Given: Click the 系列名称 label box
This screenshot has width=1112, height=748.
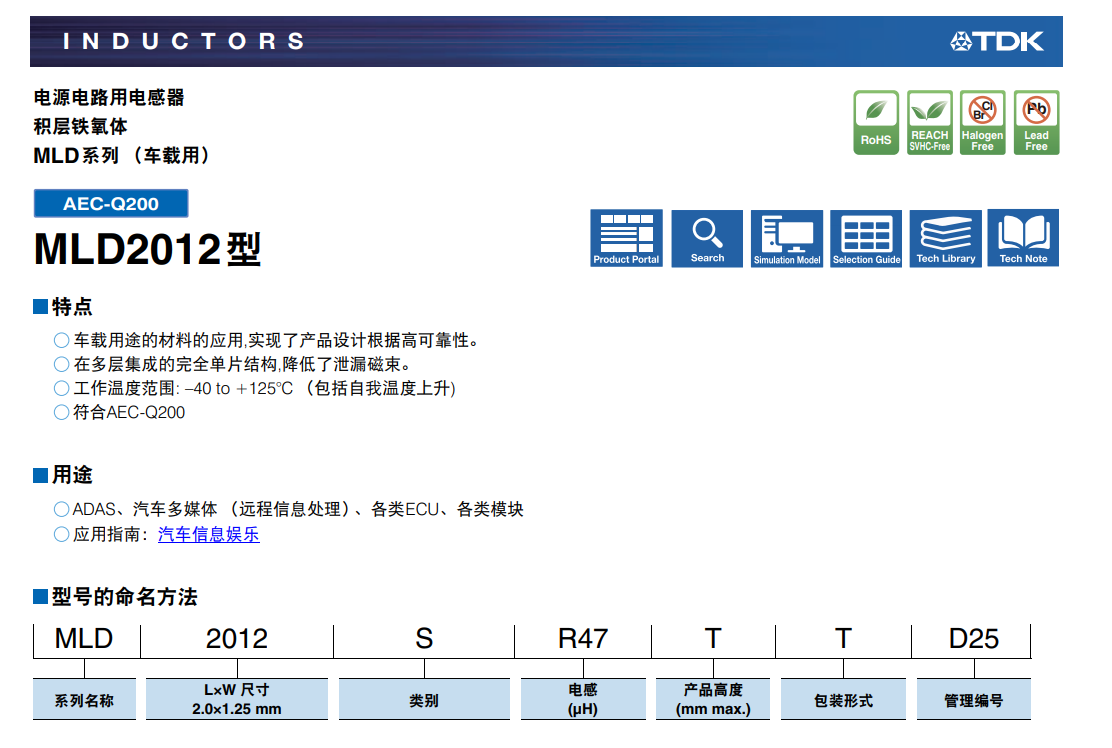Looking at the screenshot, I should point(84,699).
